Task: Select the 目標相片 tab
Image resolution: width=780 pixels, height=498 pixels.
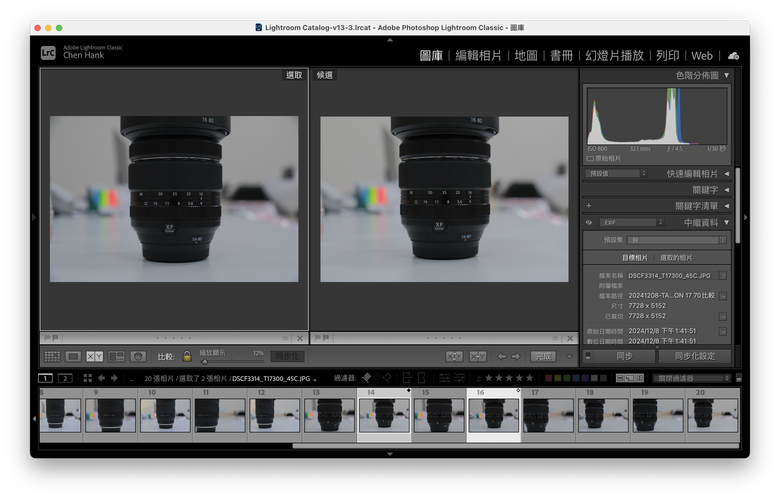Action: click(635, 258)
